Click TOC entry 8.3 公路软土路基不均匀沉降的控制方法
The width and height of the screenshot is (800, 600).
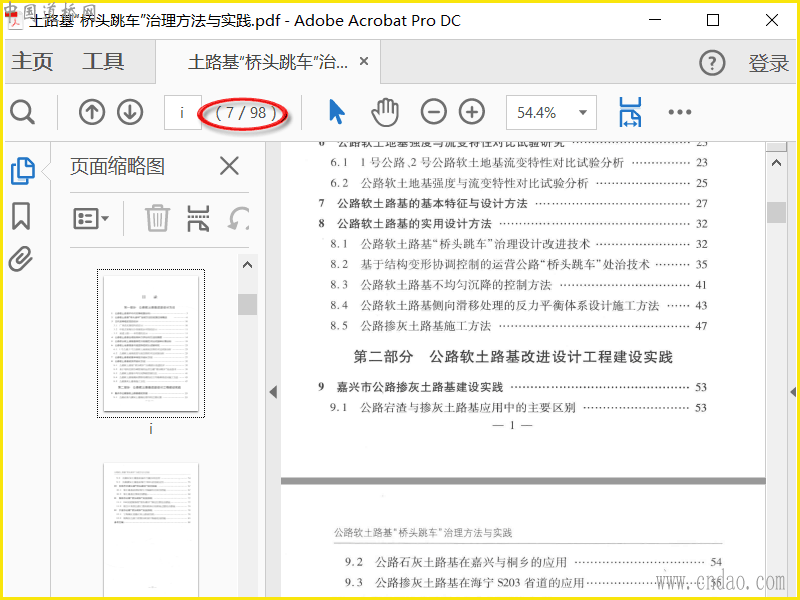(x=518, y=285)
